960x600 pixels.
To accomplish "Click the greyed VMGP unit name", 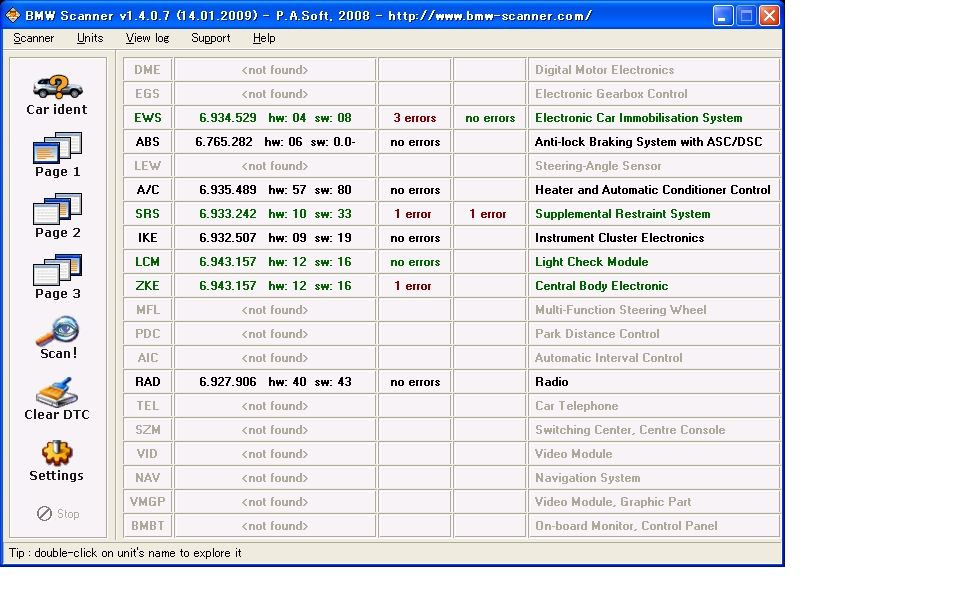I will click(148, 501).
